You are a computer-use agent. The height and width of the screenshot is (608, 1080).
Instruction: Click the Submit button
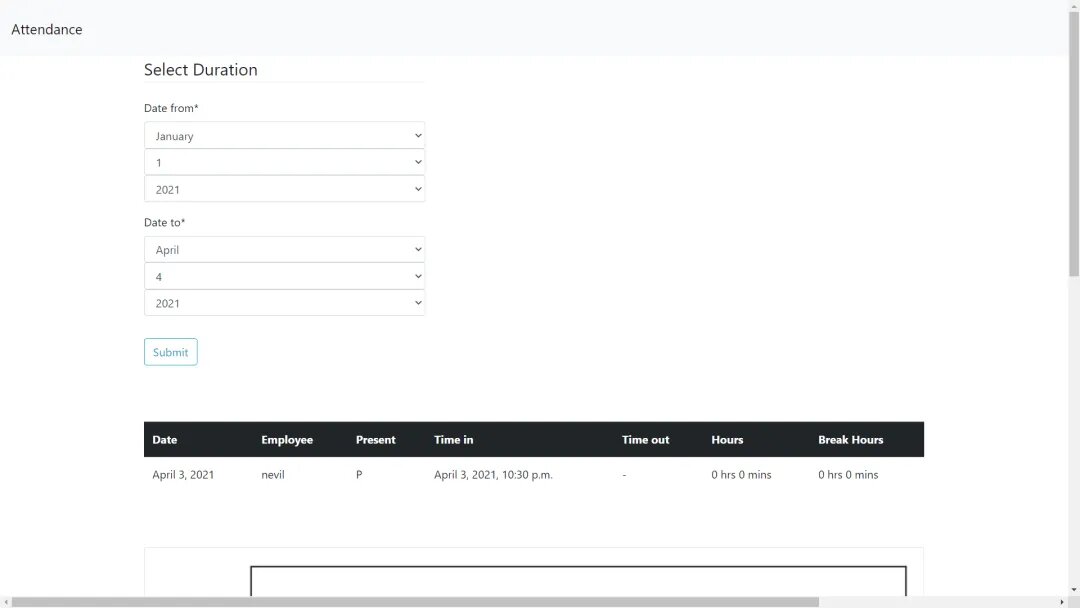coord(170,352)
